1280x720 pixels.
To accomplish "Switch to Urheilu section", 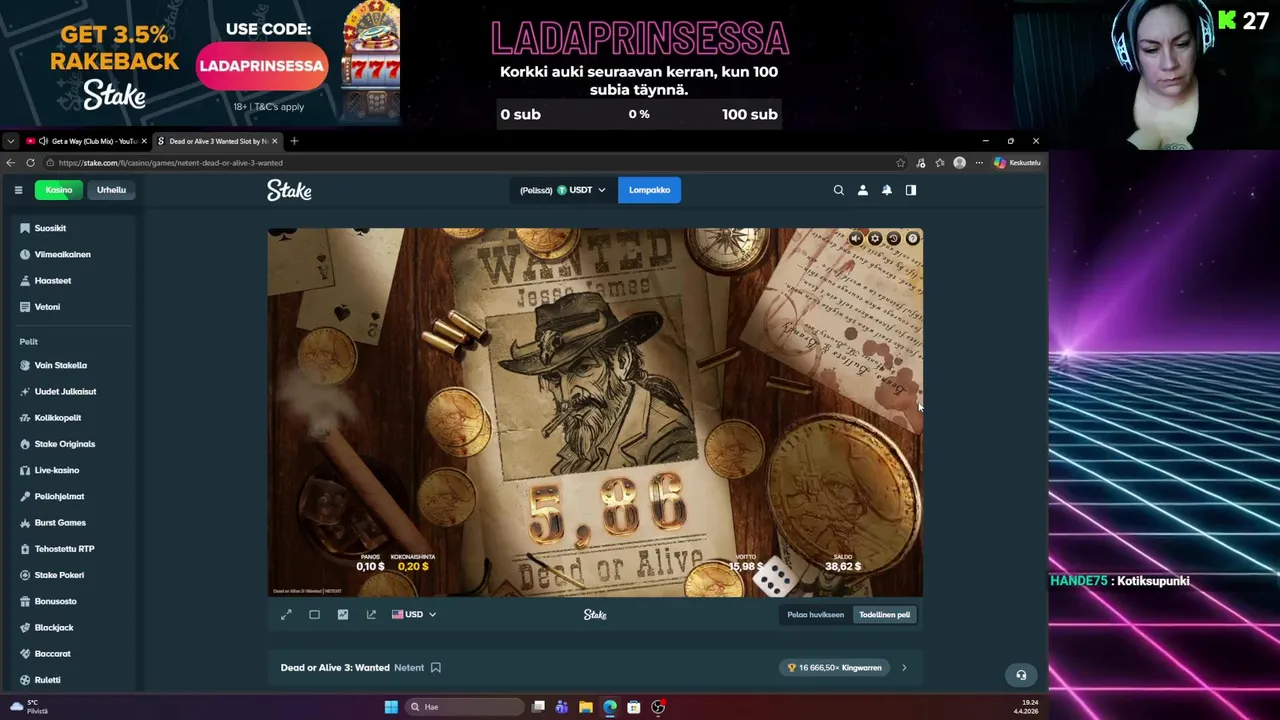I will point(111,190).
